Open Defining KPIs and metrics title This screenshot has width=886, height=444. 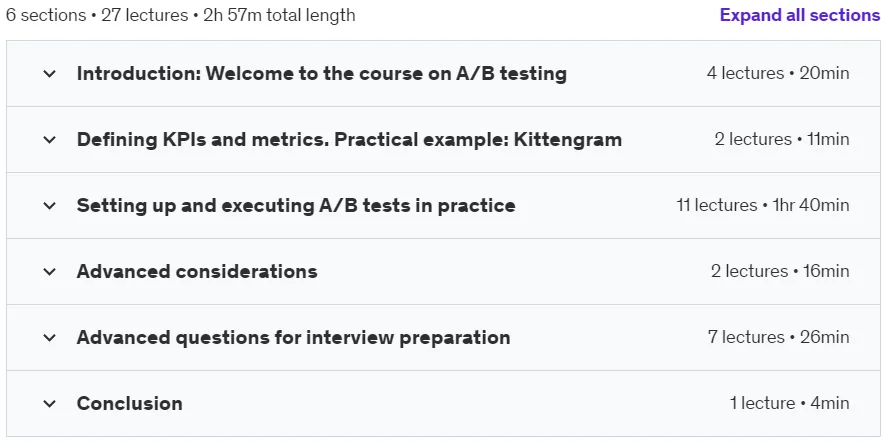349,140
